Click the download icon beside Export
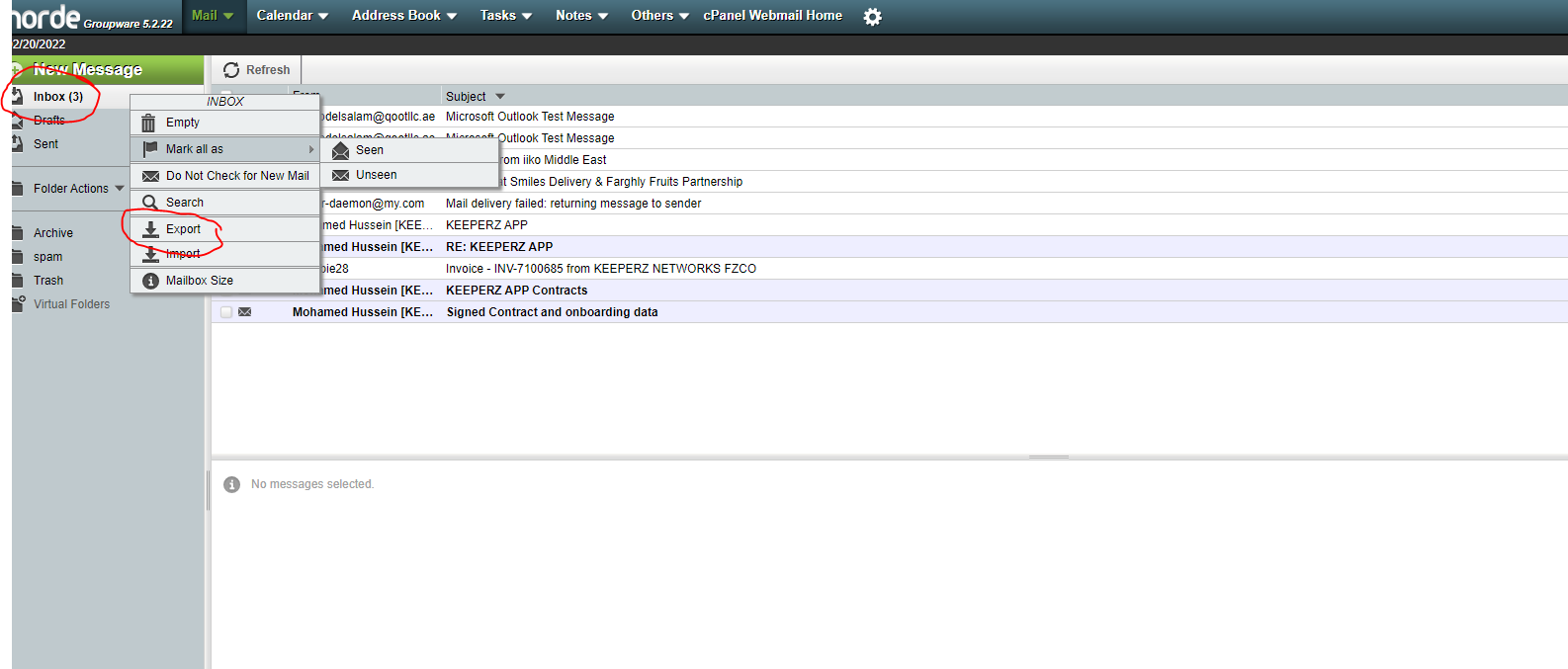This screenshot has height=669, width=1568. [x=150, y=229]
